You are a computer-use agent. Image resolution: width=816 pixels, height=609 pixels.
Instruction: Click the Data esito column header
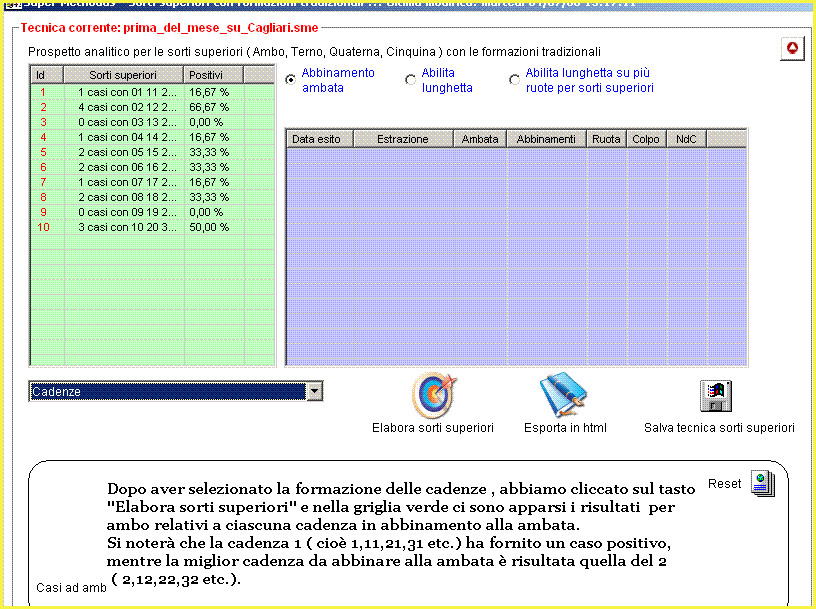click(x=320, y=139)
